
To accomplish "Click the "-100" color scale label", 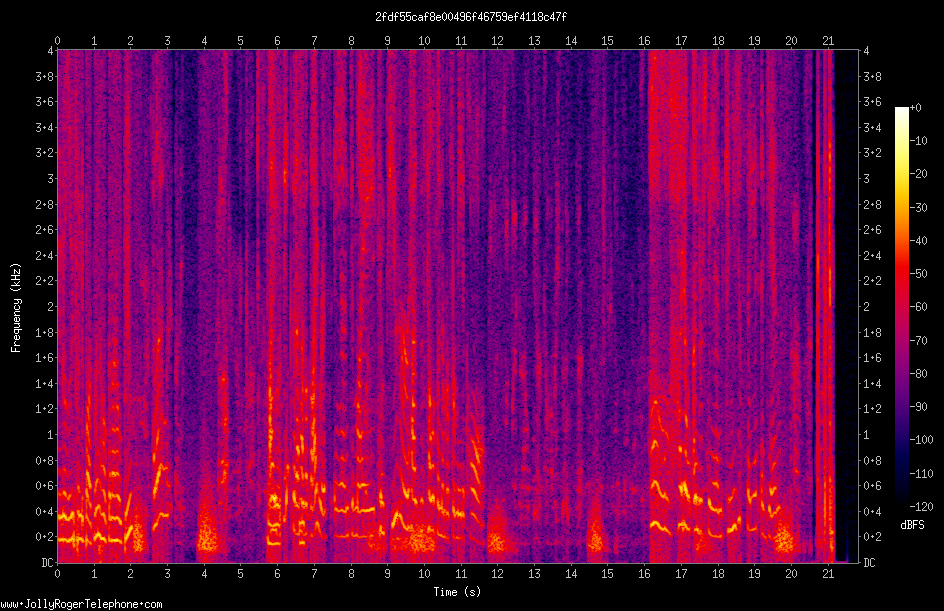I will tap(922, 440).
